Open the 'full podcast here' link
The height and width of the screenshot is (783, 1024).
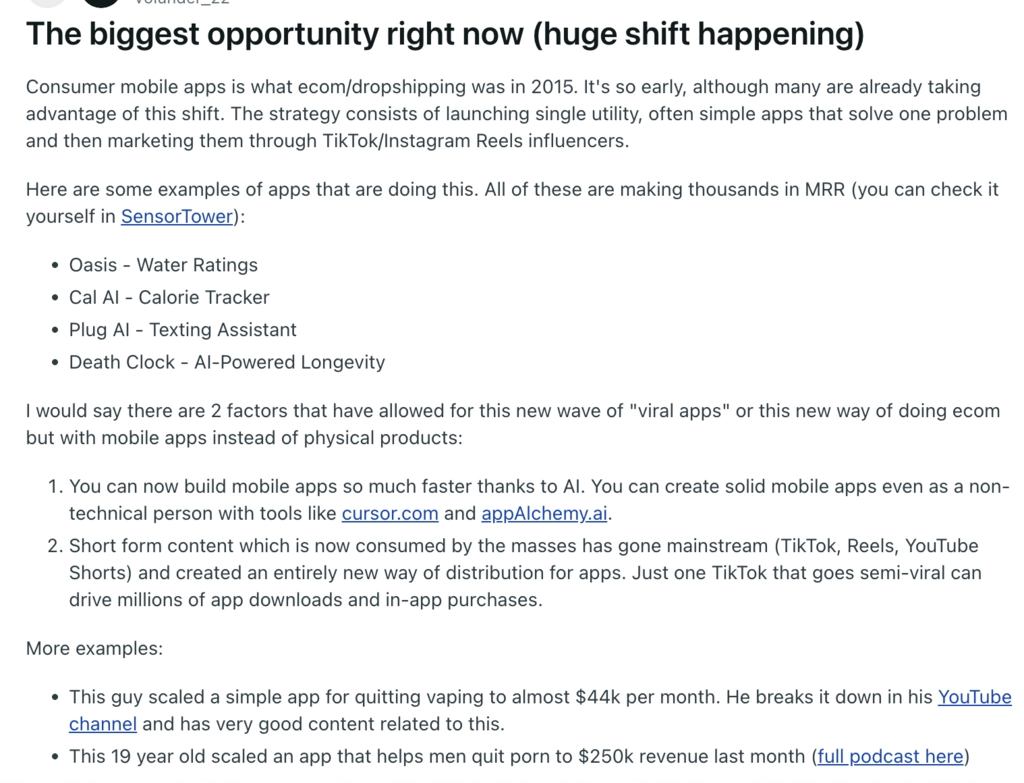pos(890,756)
